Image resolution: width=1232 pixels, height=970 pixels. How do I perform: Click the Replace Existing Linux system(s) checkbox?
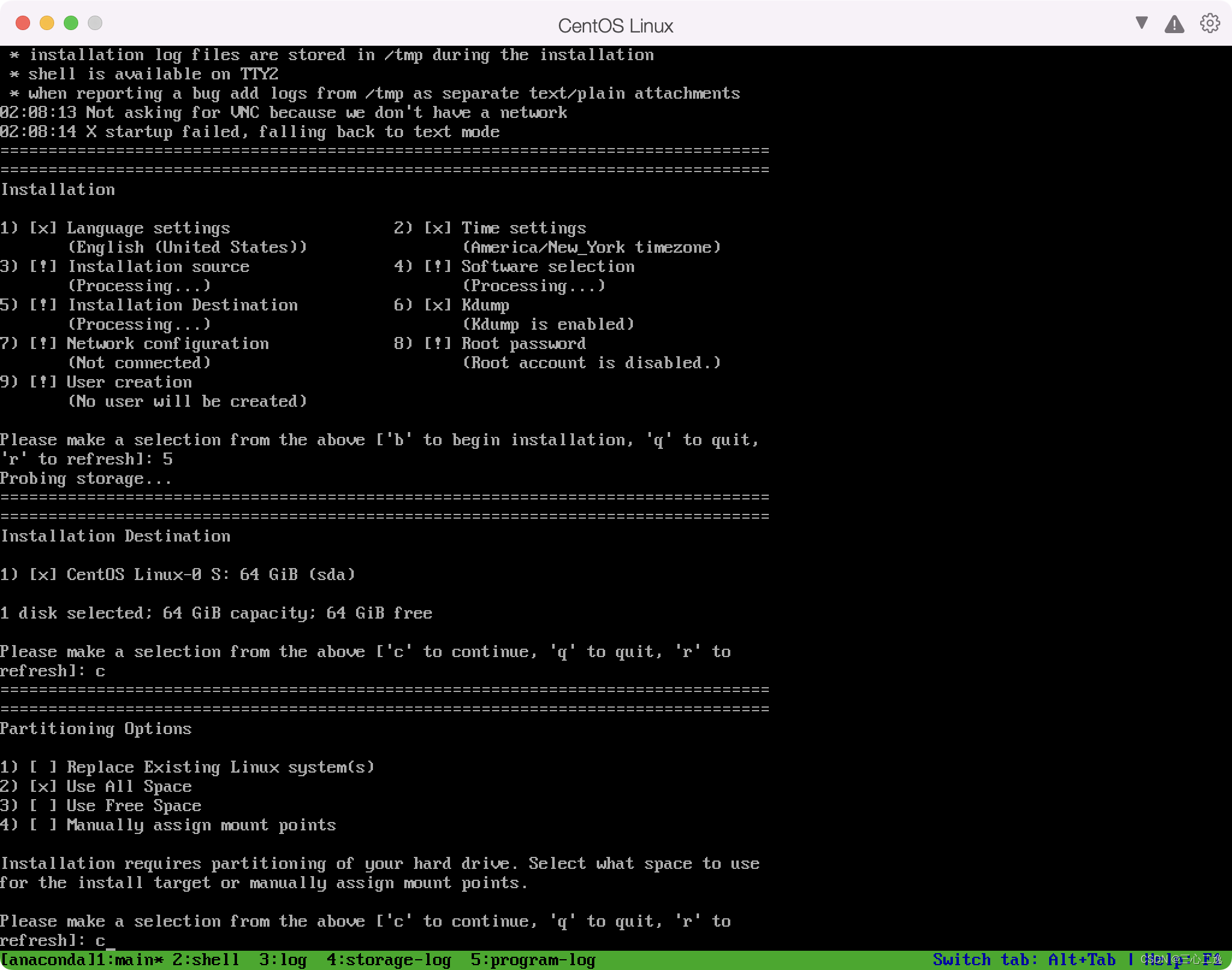tap(43, 767)
